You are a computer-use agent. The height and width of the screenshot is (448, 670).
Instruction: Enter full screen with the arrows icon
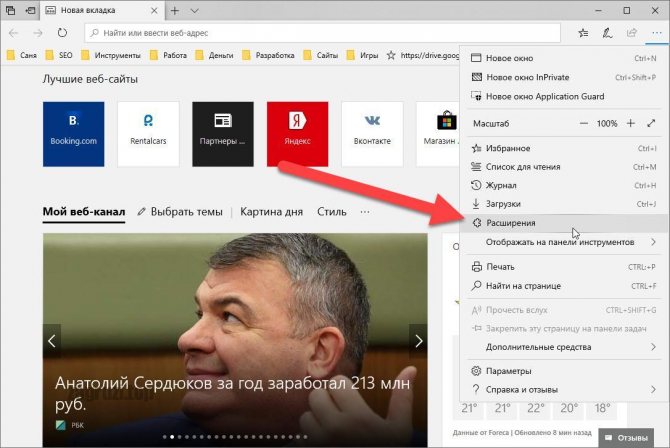coord(651,124)
